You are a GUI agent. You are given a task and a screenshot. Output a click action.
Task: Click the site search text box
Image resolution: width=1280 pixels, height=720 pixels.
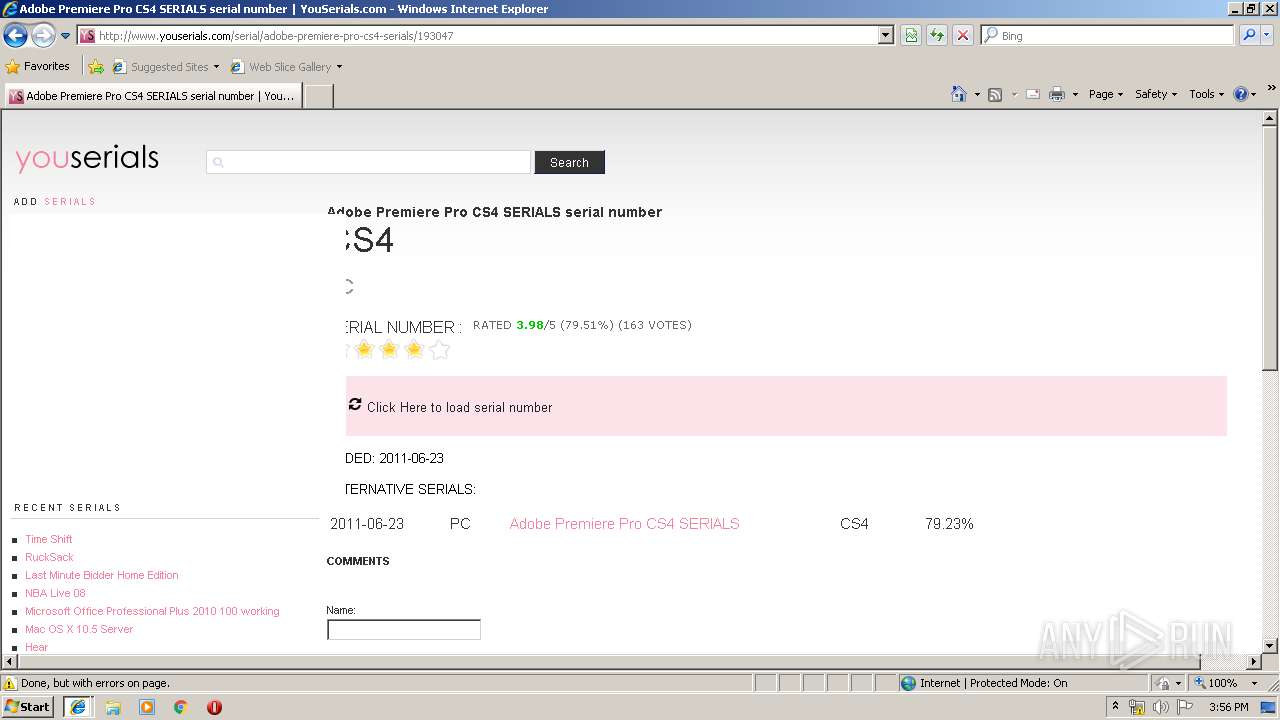368,162
